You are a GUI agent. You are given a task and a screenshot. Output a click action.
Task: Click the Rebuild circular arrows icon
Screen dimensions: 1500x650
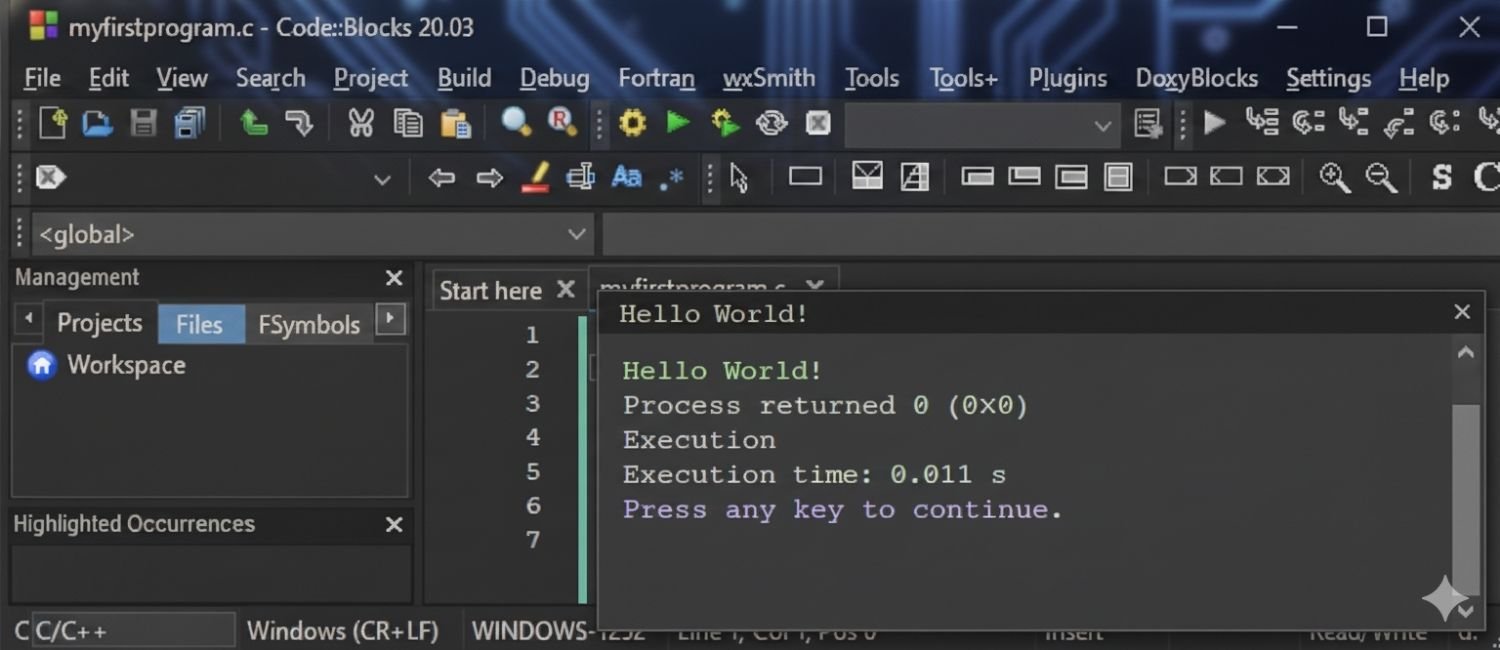(771, 123)
